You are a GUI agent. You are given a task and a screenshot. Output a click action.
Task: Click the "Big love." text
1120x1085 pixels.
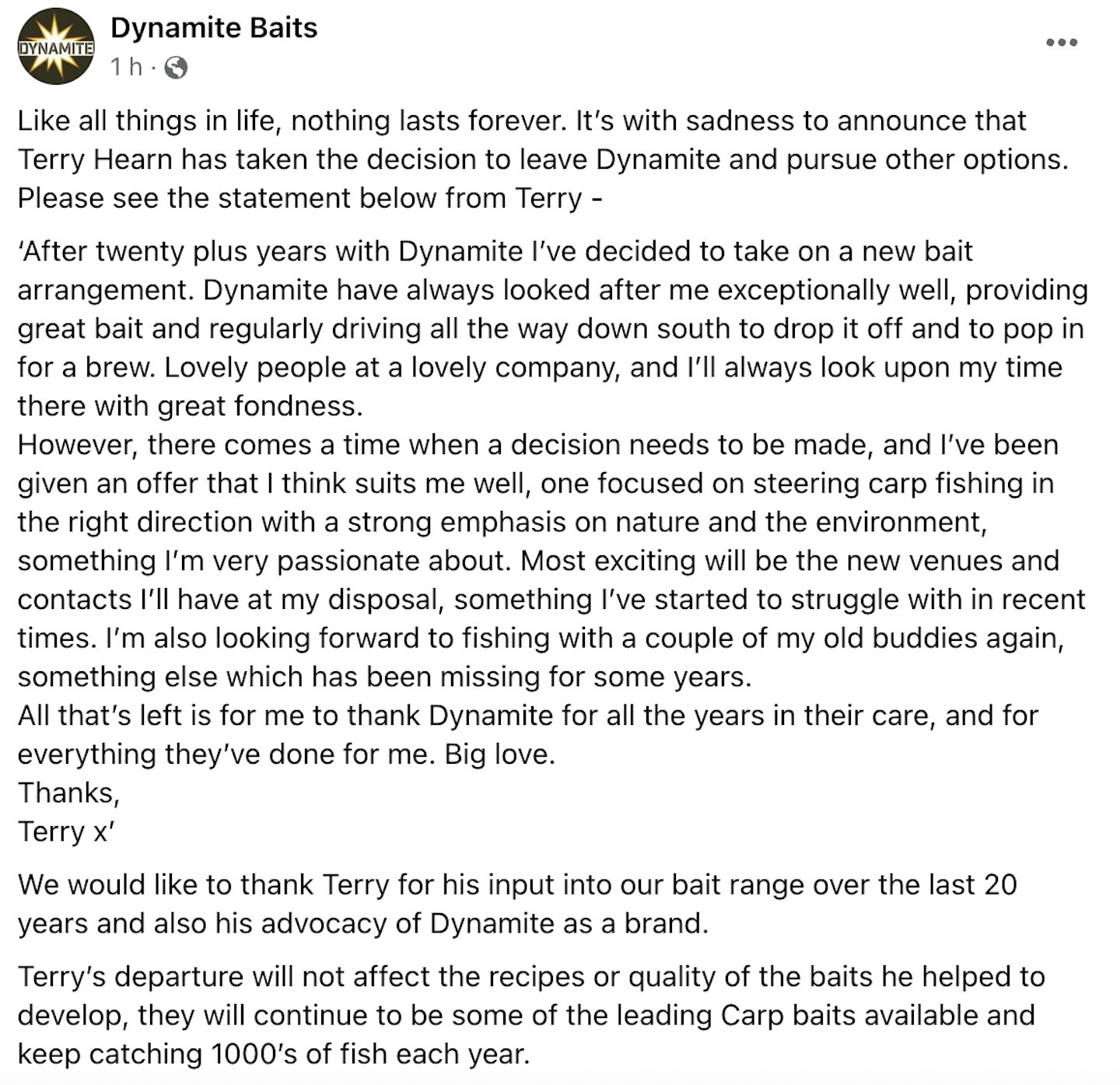click(499, 754)
